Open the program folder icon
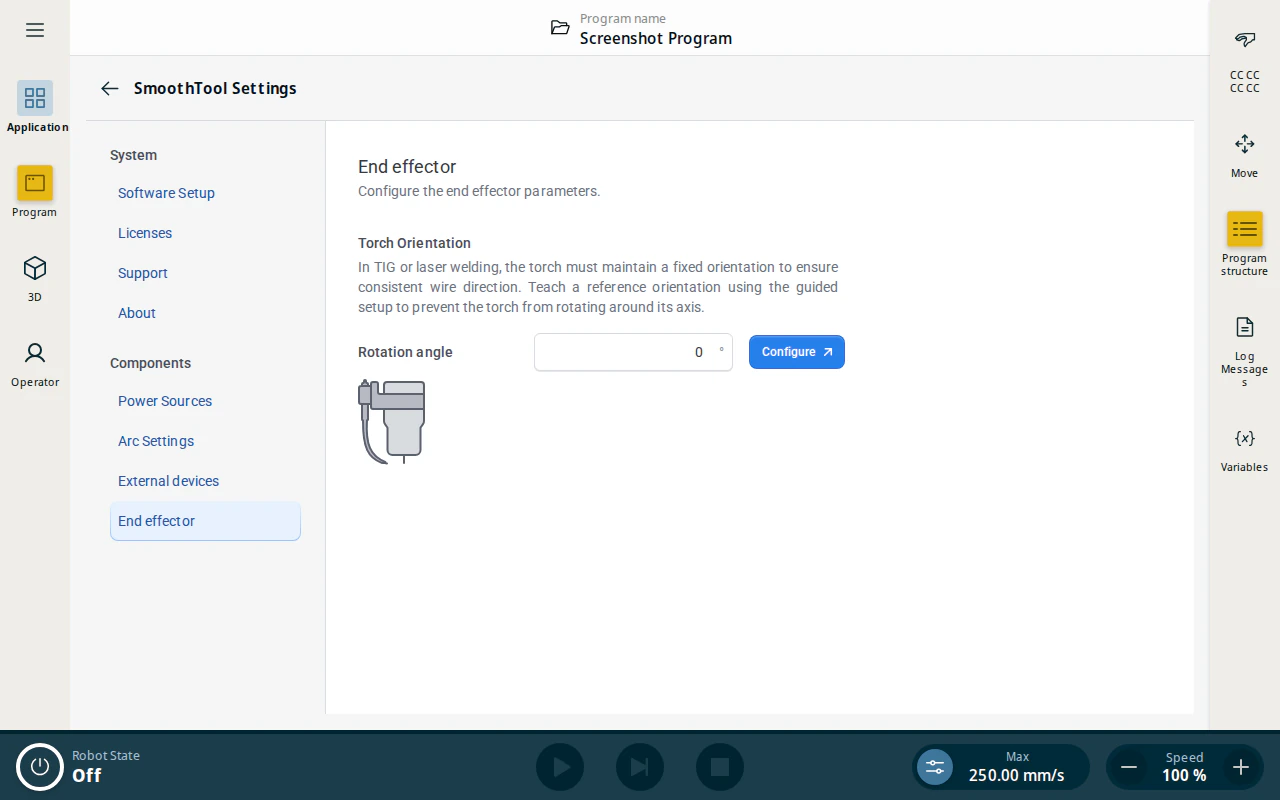This screenshot has height=800, width=1280. (x=560, y=28)
